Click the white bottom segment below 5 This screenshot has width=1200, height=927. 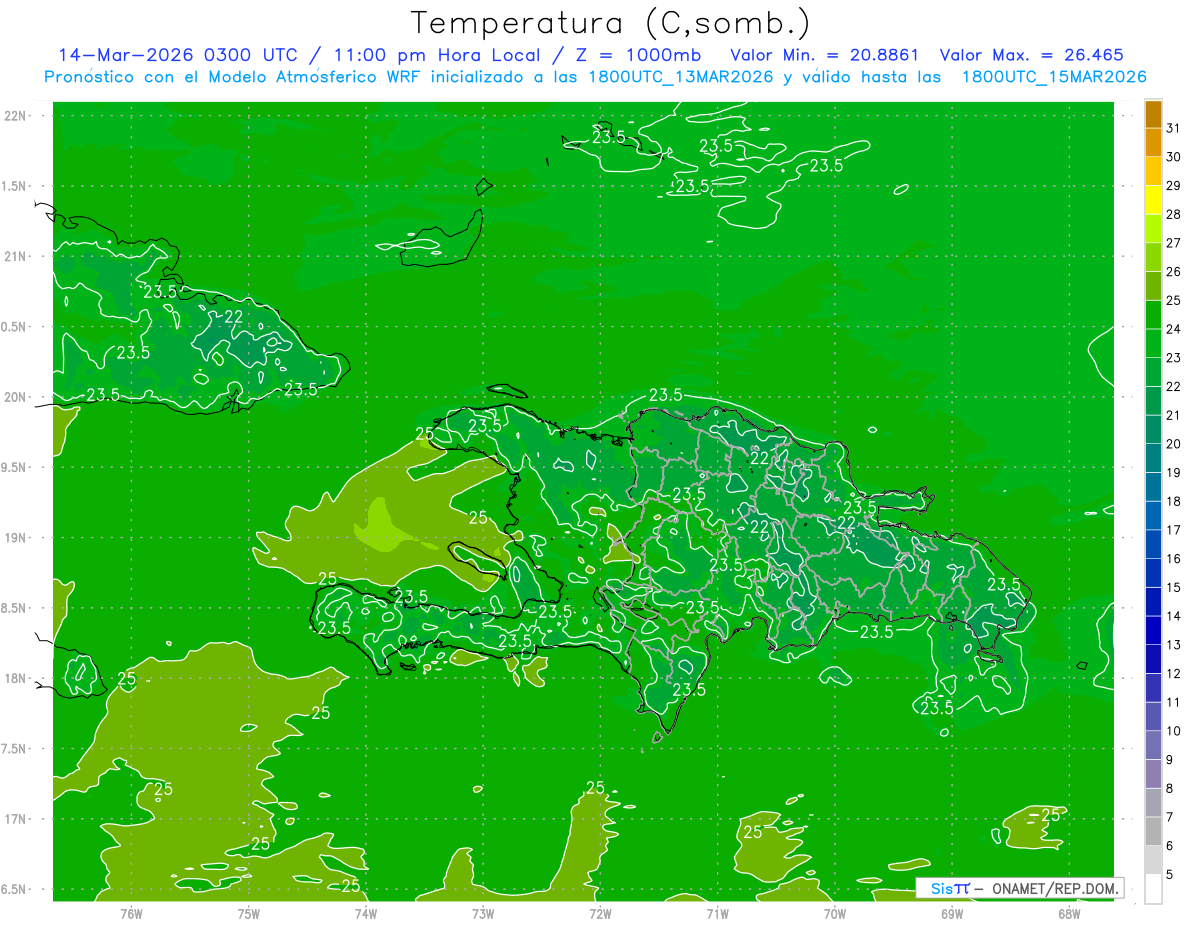1153,888
